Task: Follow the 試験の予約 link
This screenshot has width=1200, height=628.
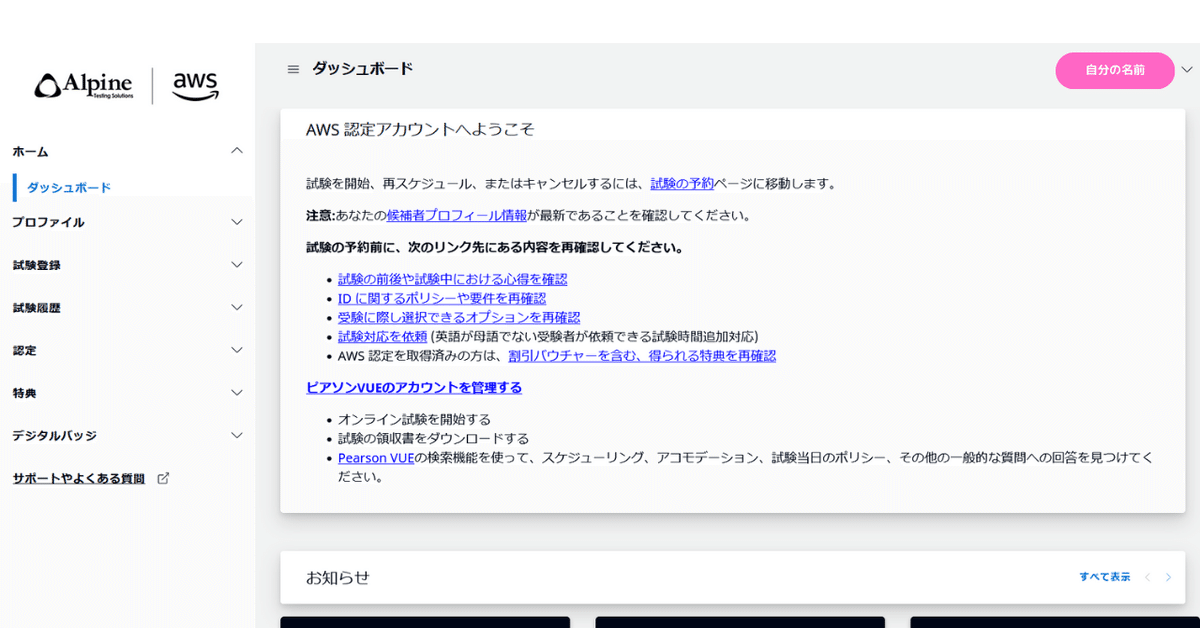Action: [x=682, y=183]
